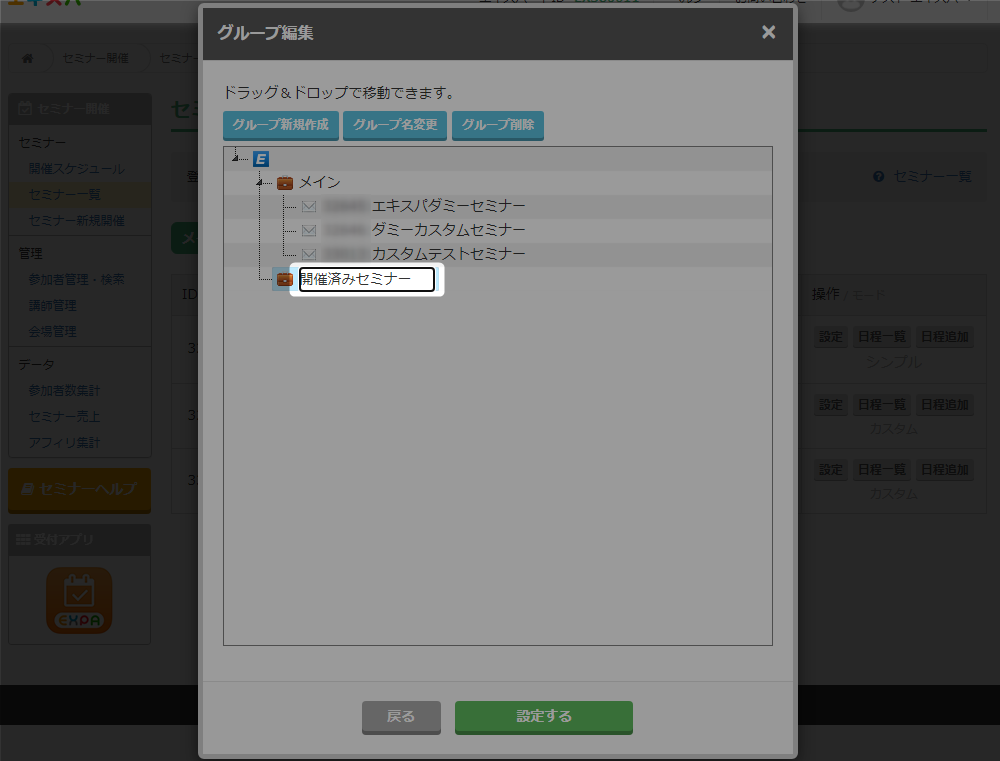Select the メイン group label
This screenshot has height=761, width=1000.
pos(320,182)
